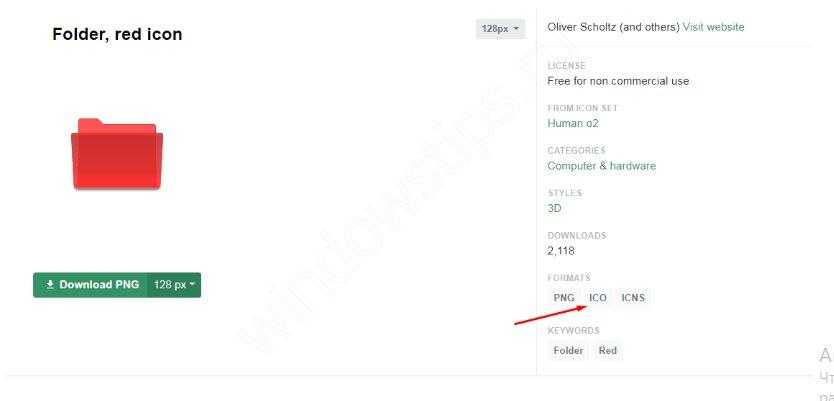Open the Visit website link
Image resolution: width=834 pixels, height=401 pixels.
[x=713, y=27]
